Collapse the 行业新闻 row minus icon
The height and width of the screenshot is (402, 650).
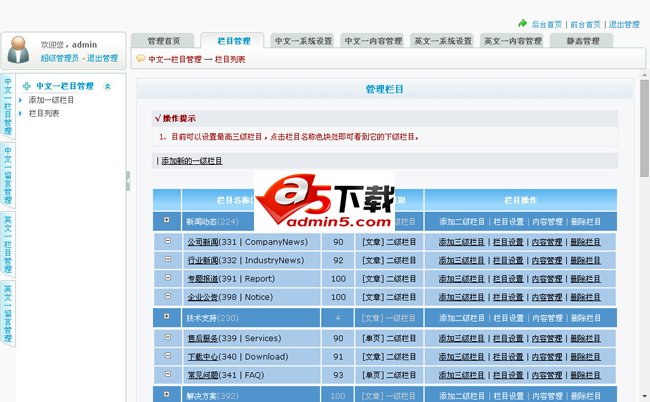168,259
